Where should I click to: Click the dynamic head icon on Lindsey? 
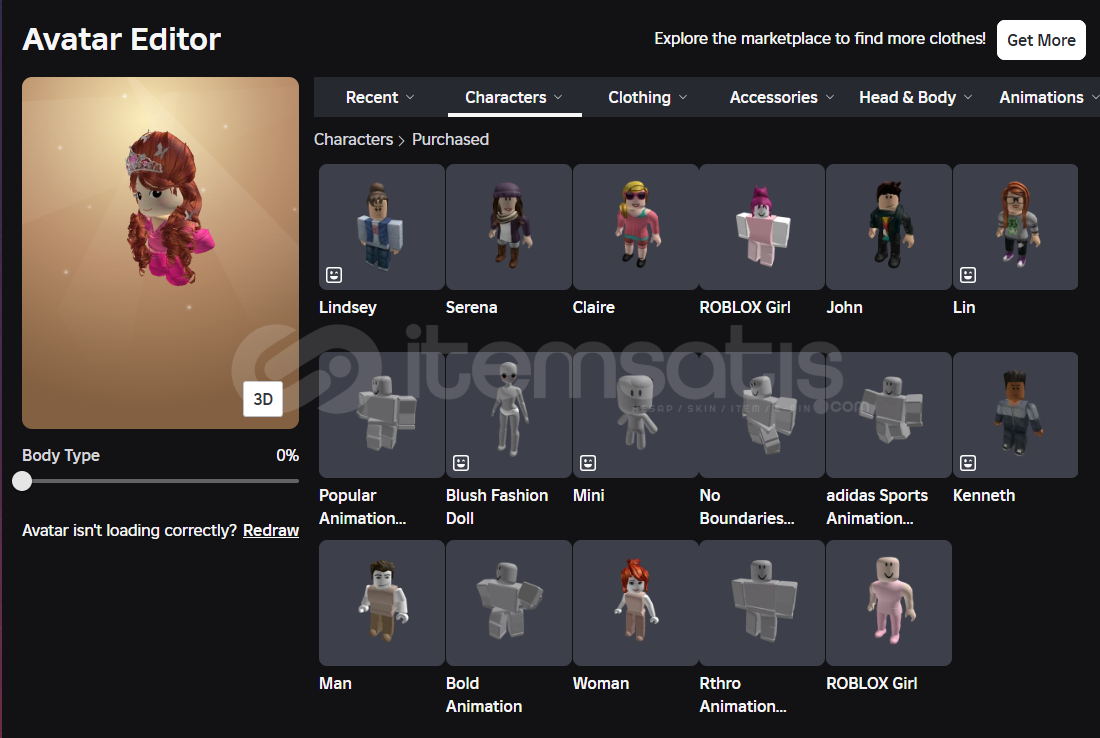334,275
